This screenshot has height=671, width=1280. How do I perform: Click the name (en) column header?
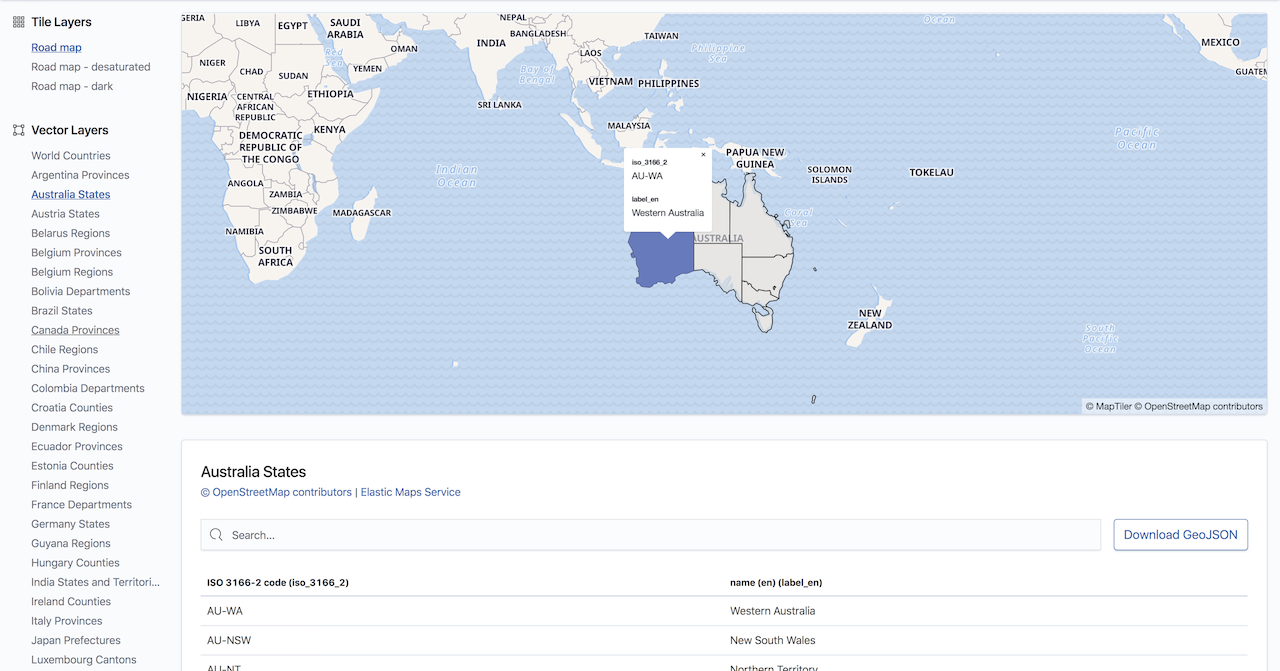click(776, 582)
